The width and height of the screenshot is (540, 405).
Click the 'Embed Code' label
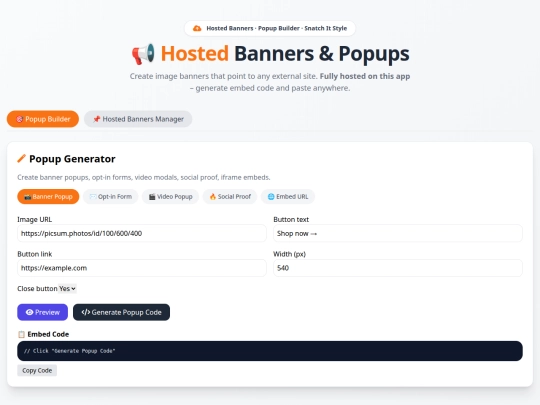(48, 334)
